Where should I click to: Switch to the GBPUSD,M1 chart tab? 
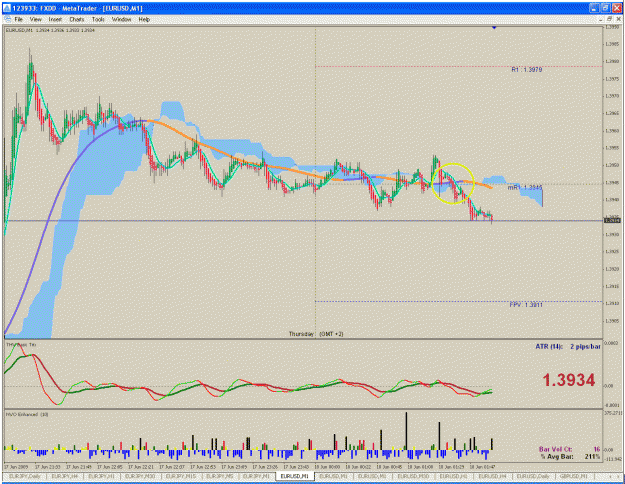pos(574,476)
